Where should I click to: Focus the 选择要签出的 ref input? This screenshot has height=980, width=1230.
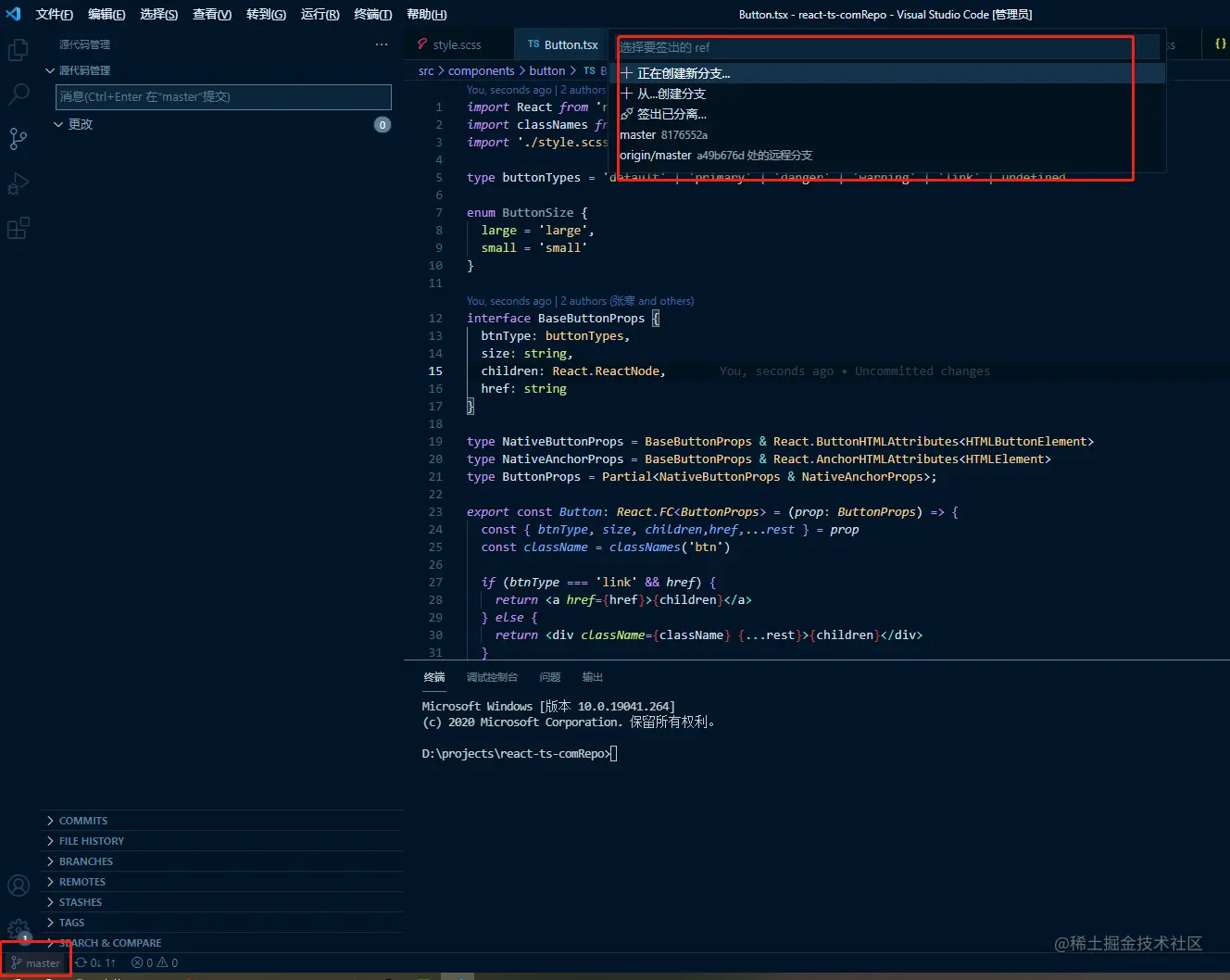click(888, 47)
